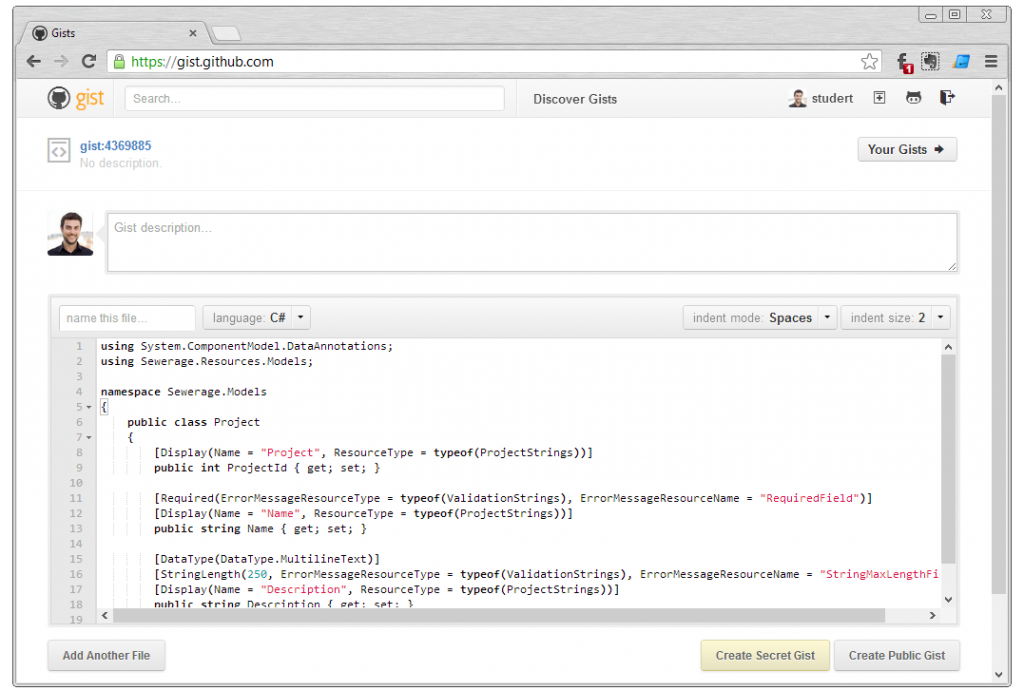The image size is (1024, 691).
Task: Click the No description text
Action: coord(120,163)
